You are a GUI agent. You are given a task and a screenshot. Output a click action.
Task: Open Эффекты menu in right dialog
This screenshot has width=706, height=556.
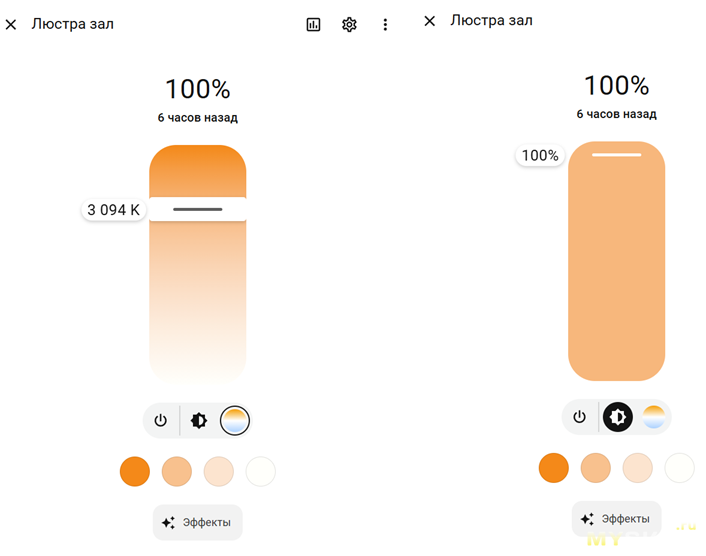(616, 519)
